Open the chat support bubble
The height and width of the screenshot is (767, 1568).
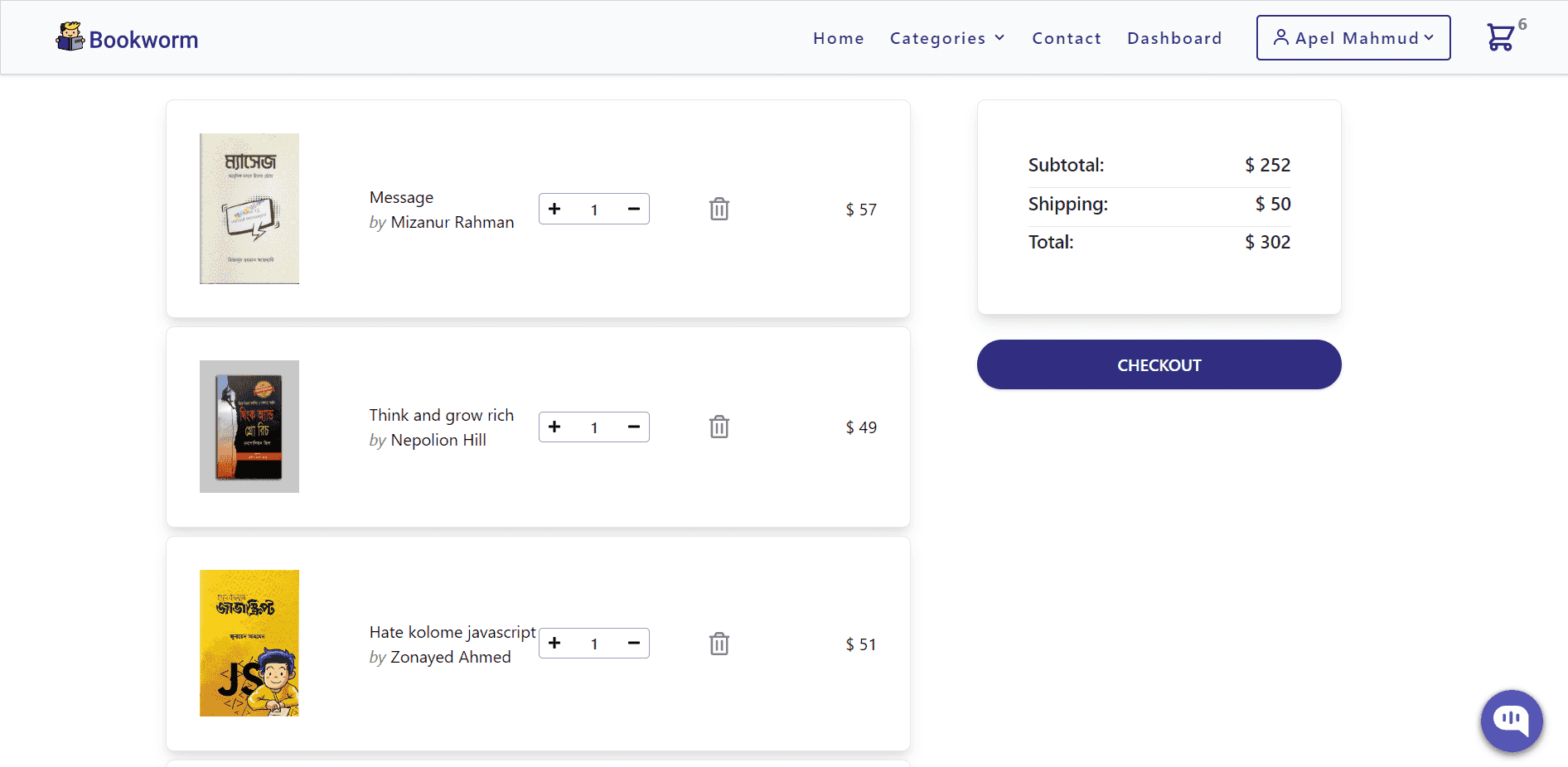point(1512,721)
